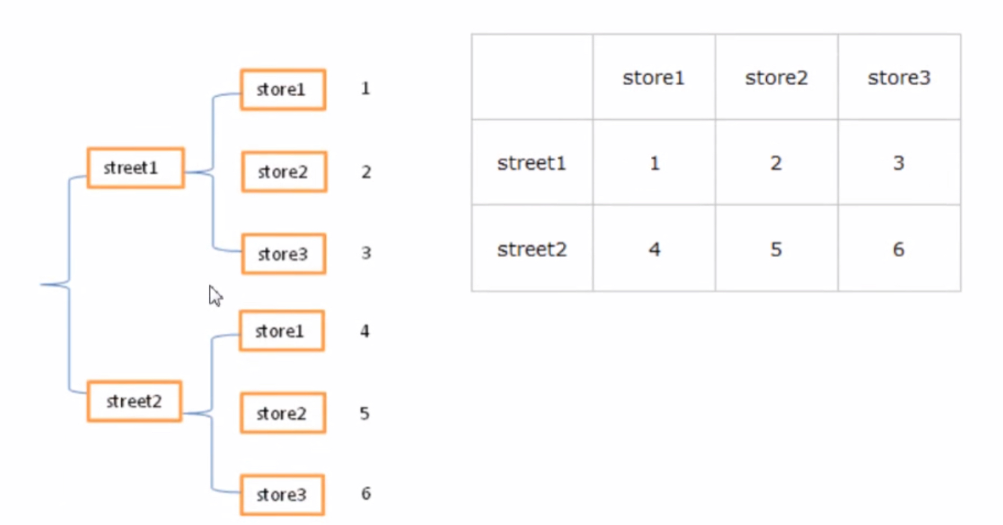Select the table cell containing value 6
Image resolution: width=1003 pixels, height=525 pixels.
click(899, 249)
